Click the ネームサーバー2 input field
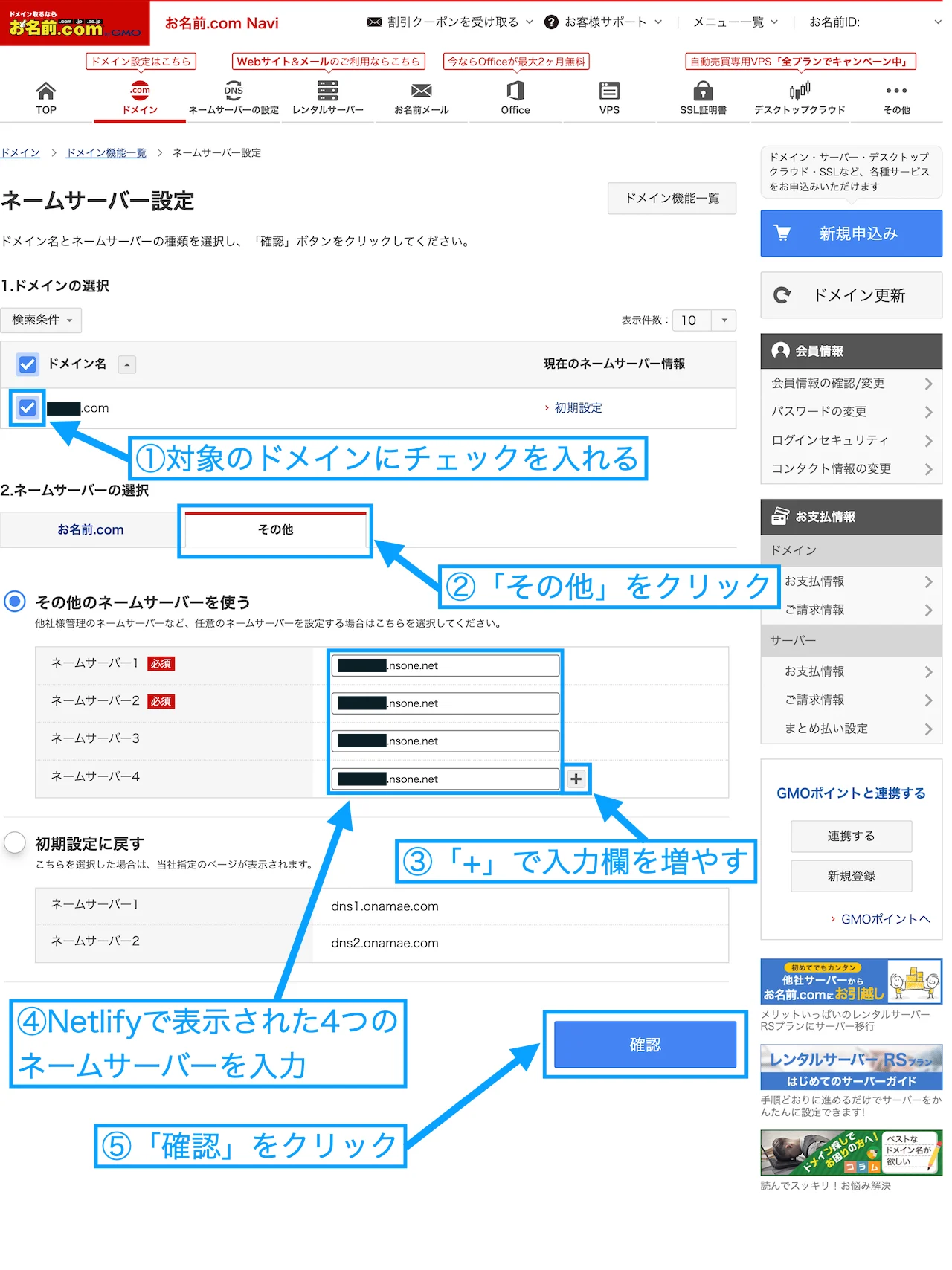Viewport: 952px width, 1270px height. tap(445, 703)
